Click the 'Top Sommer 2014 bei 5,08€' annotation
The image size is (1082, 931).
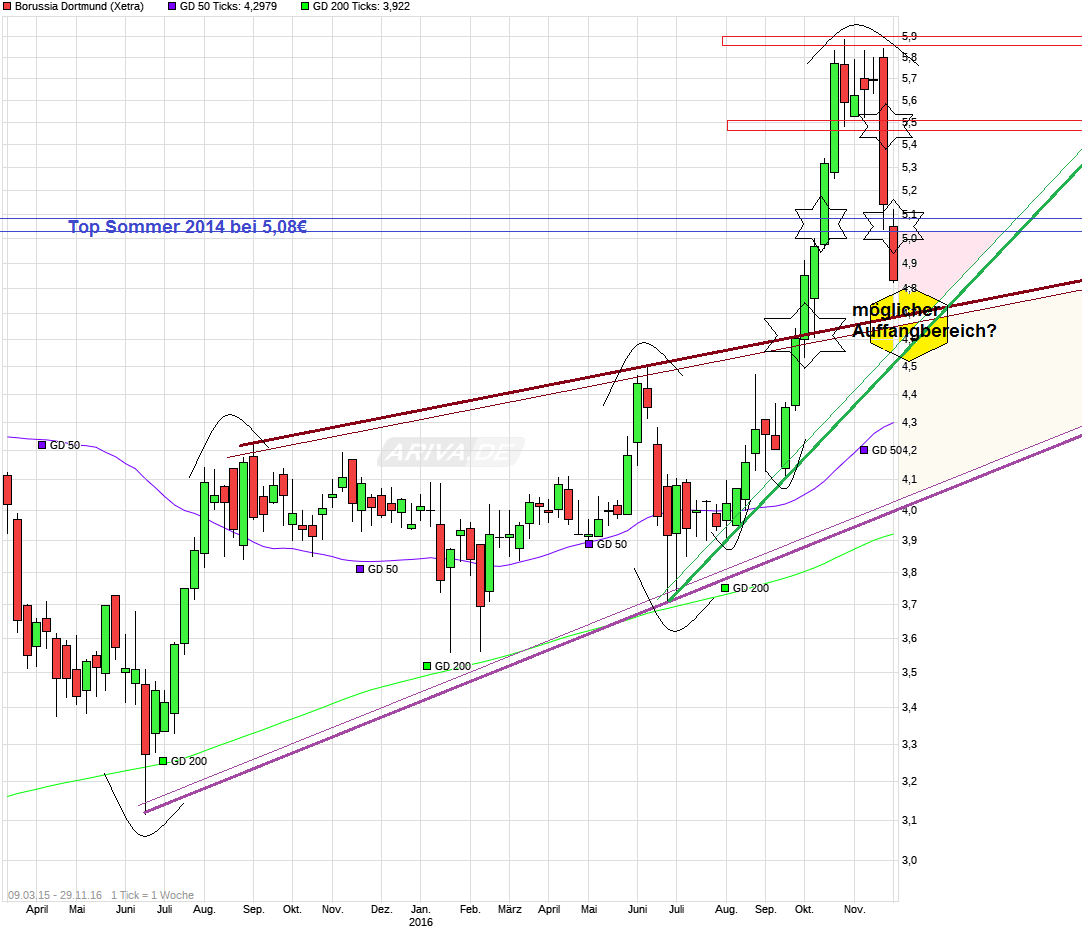(x=188, y=226)
